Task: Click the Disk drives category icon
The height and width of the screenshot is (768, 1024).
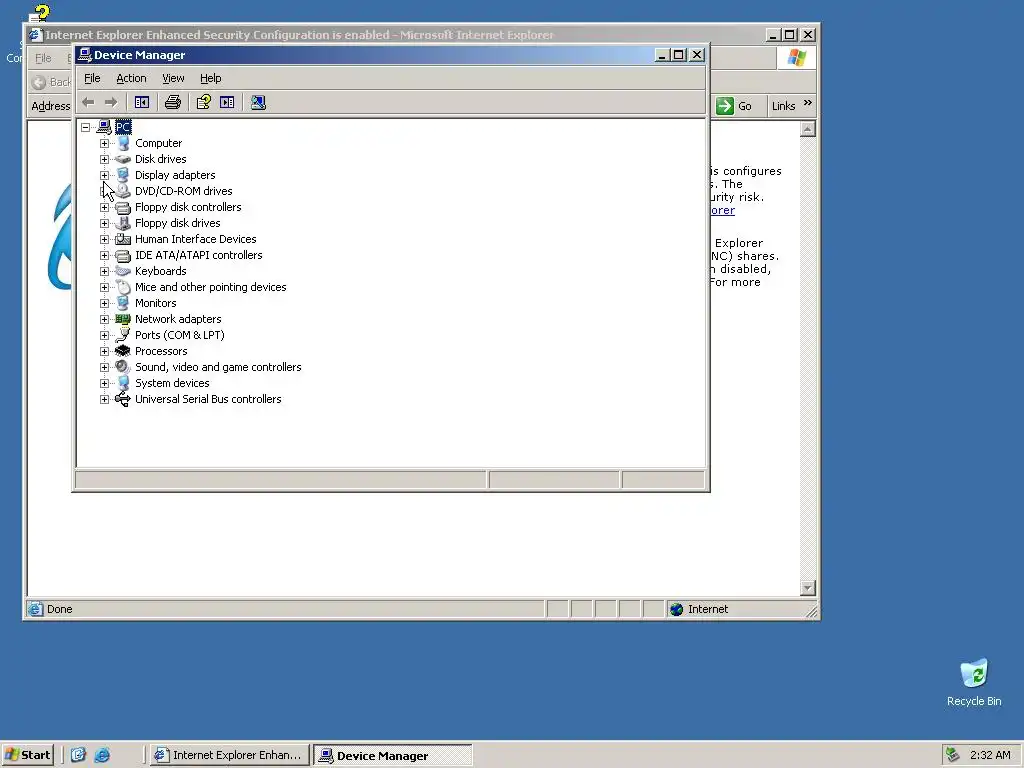Action: [123, 159]
